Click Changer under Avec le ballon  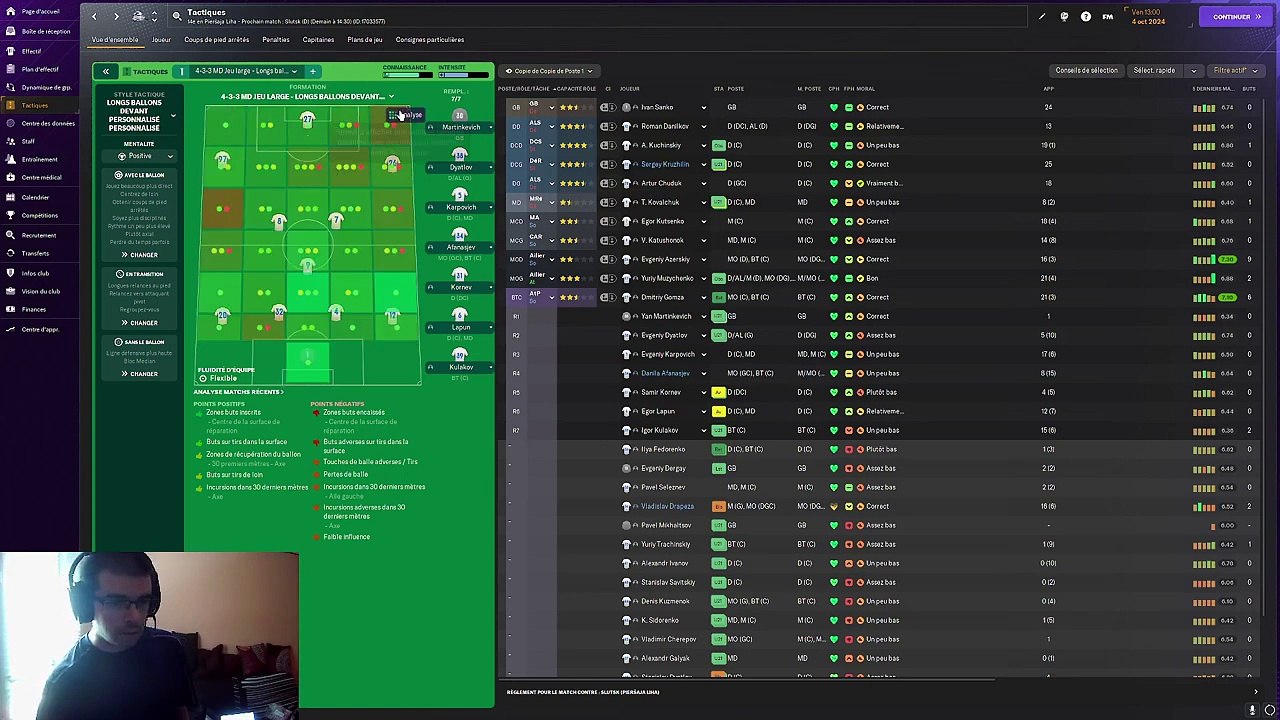pos(140,255)
